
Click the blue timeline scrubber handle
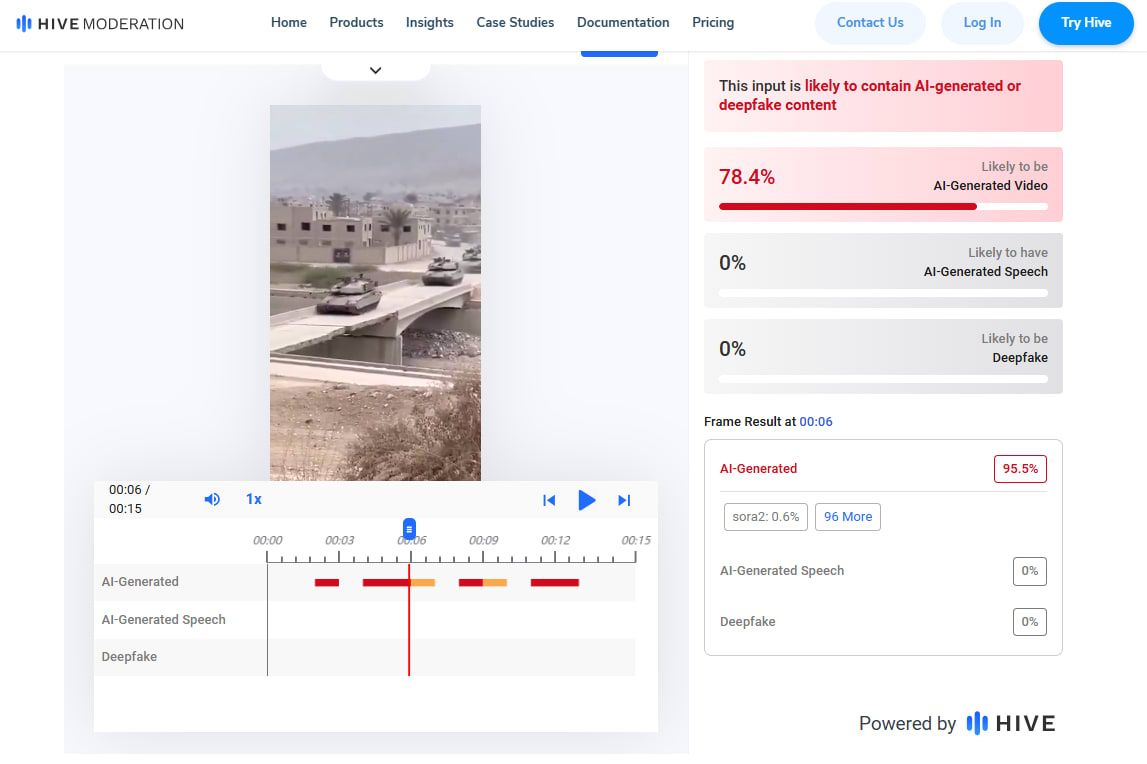(409, 528)
